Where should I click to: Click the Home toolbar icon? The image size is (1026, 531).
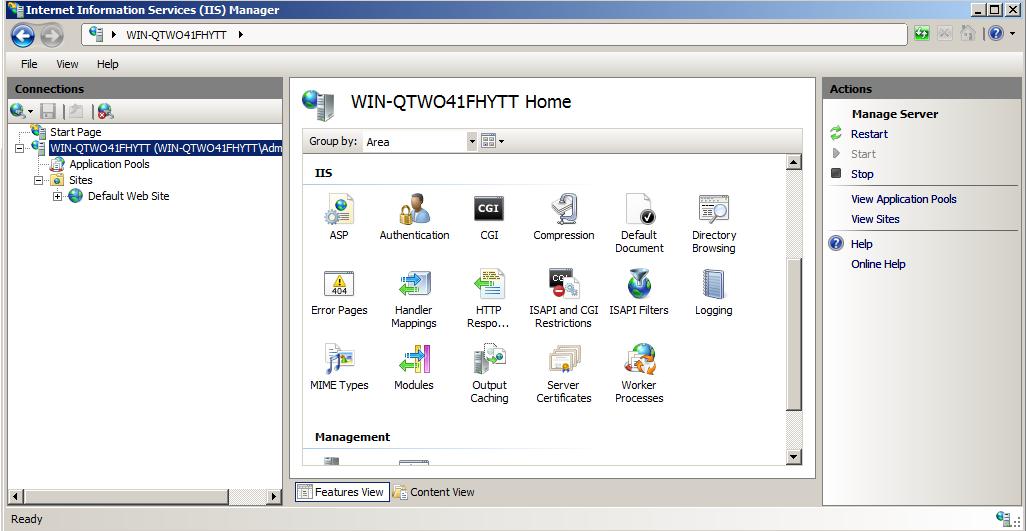coord(968,33)
